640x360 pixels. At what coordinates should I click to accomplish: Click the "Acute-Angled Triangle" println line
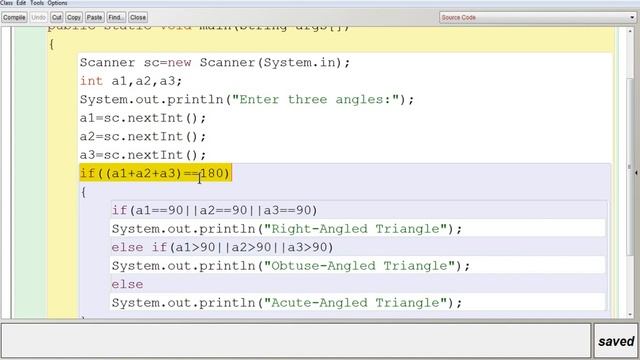pos(287,302)
